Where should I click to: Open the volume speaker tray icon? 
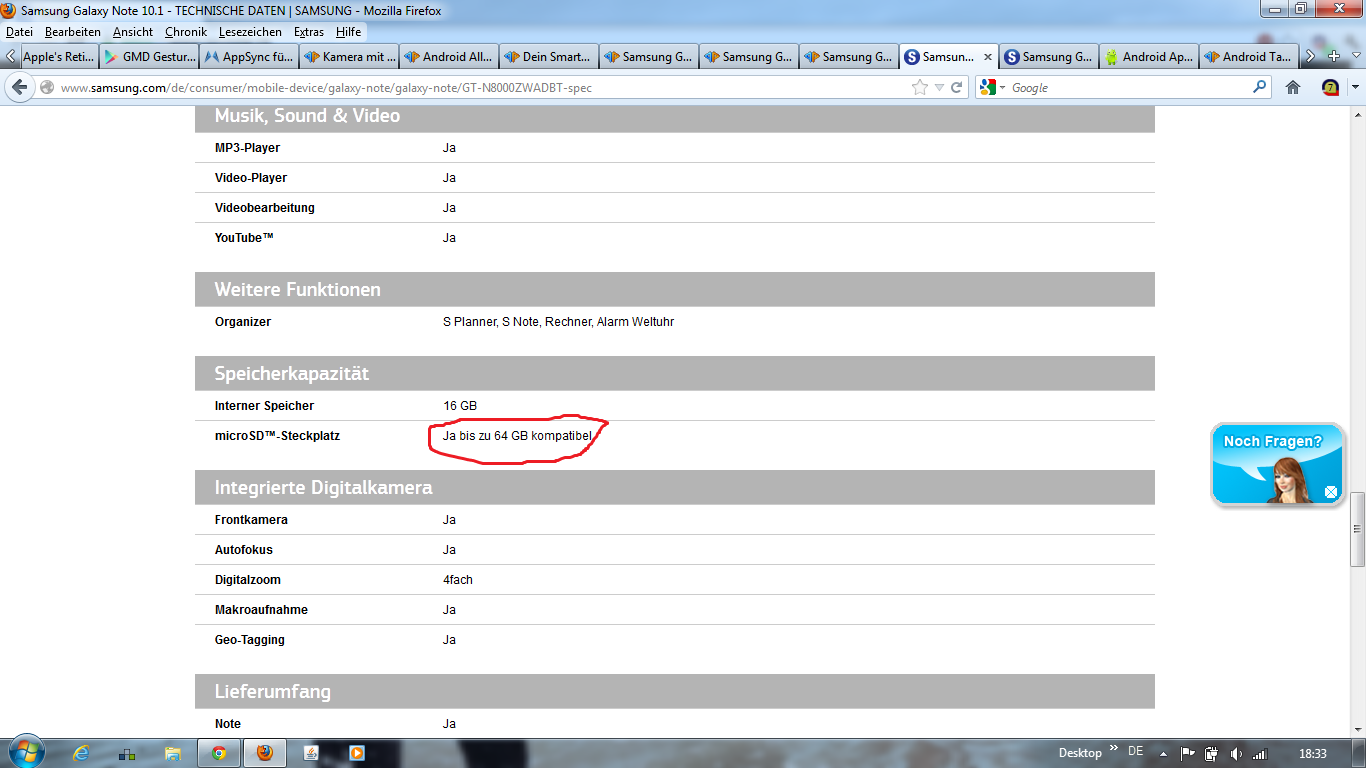click(1236, 753)
